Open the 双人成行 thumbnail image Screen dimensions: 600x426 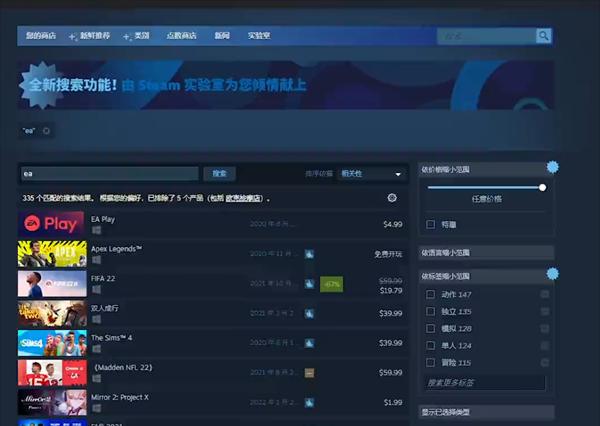click(x=52, y=313)
